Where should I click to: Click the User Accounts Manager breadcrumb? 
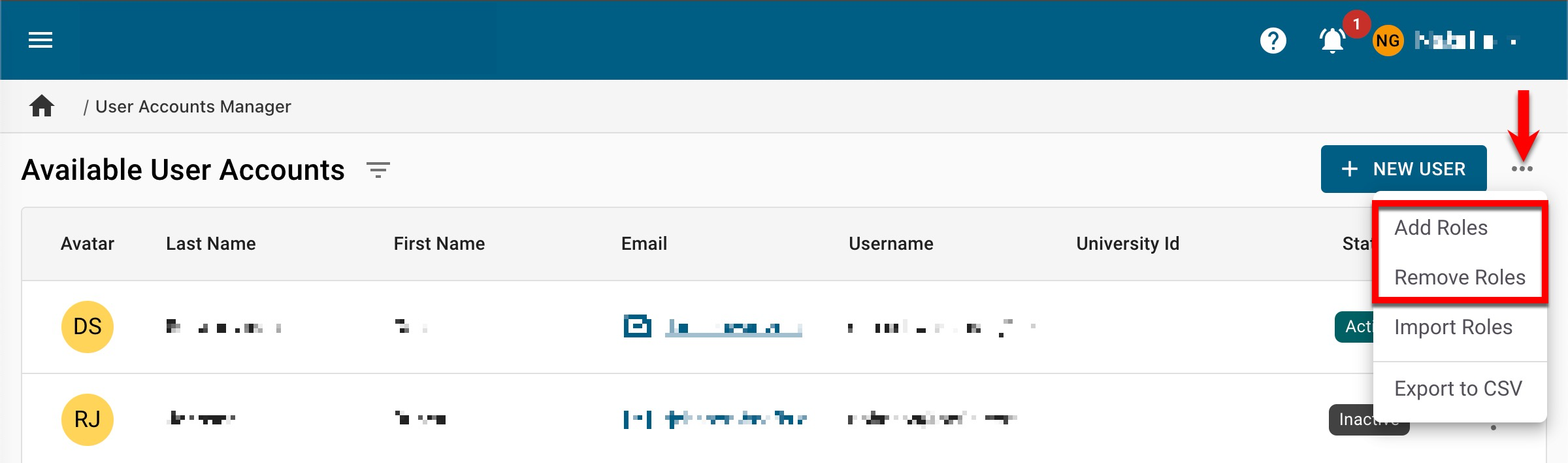193,107
